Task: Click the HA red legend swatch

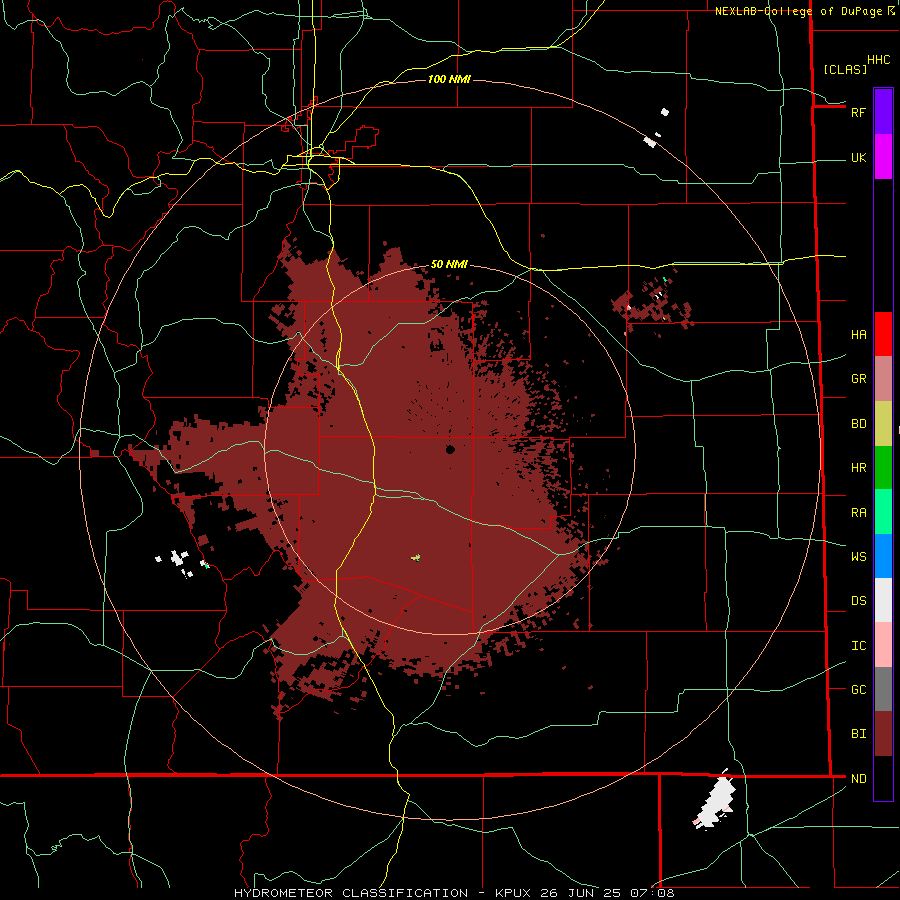Action: pos(883,334)
